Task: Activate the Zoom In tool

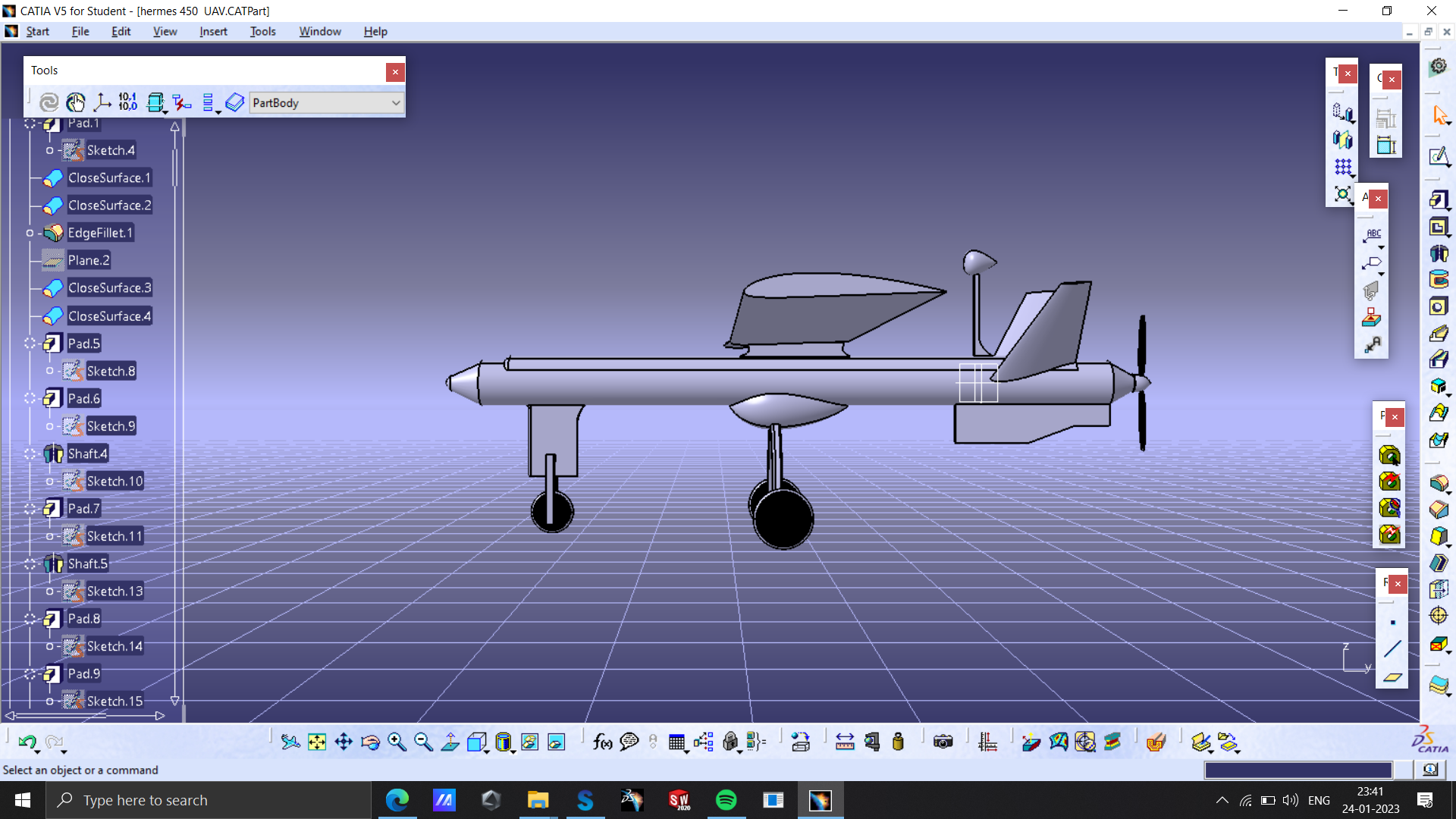Action: click(x=397, y=742)
